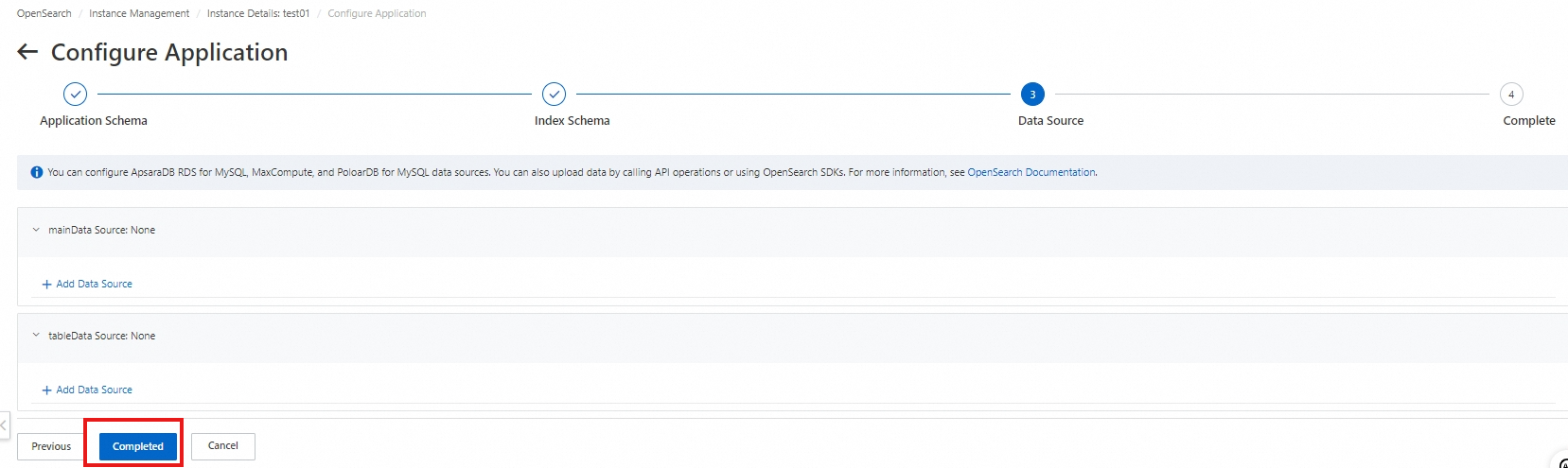Click the Index Schema step checkmark icon
The width and height of the screenshot is (1568, 468).
tap(554, 94)
